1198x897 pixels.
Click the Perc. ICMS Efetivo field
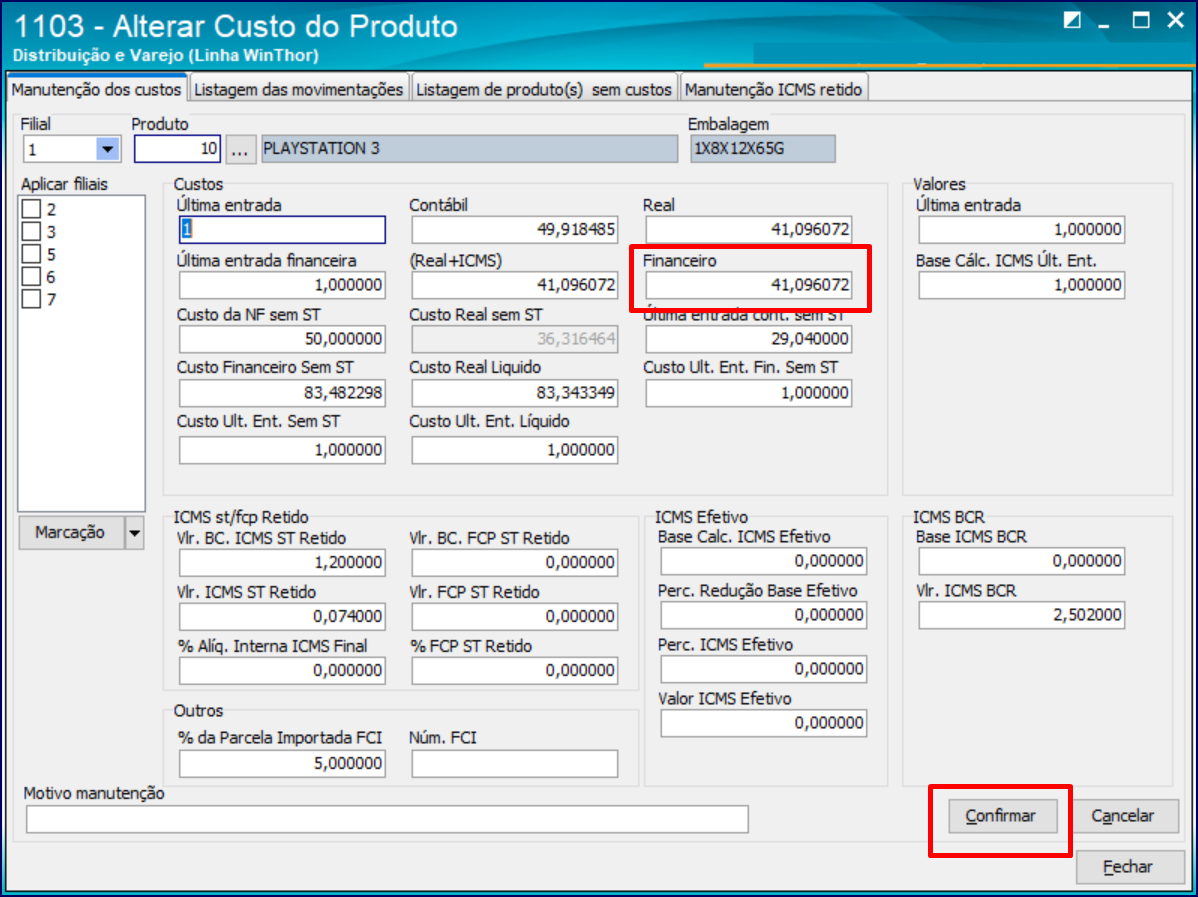764,669
